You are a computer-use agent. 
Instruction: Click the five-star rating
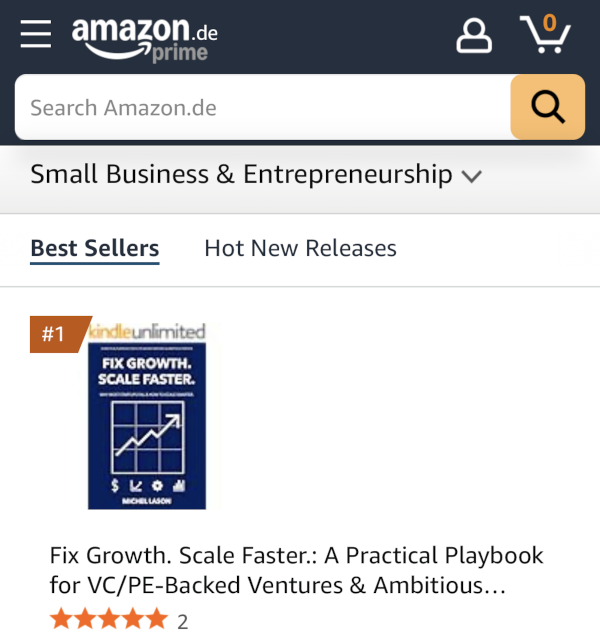pyautogui.click(x=108, y=620)
